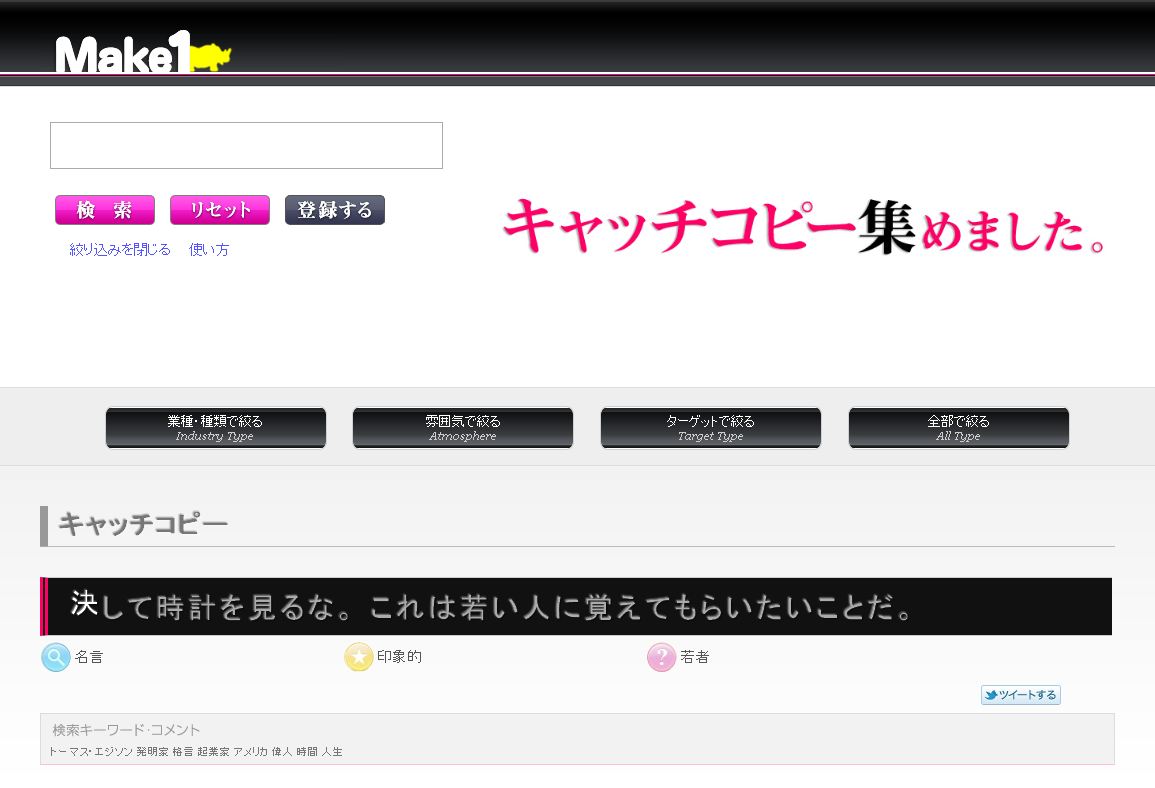
Task: Open the 全部で絞る All Type filter
Action: pos(958,428)
